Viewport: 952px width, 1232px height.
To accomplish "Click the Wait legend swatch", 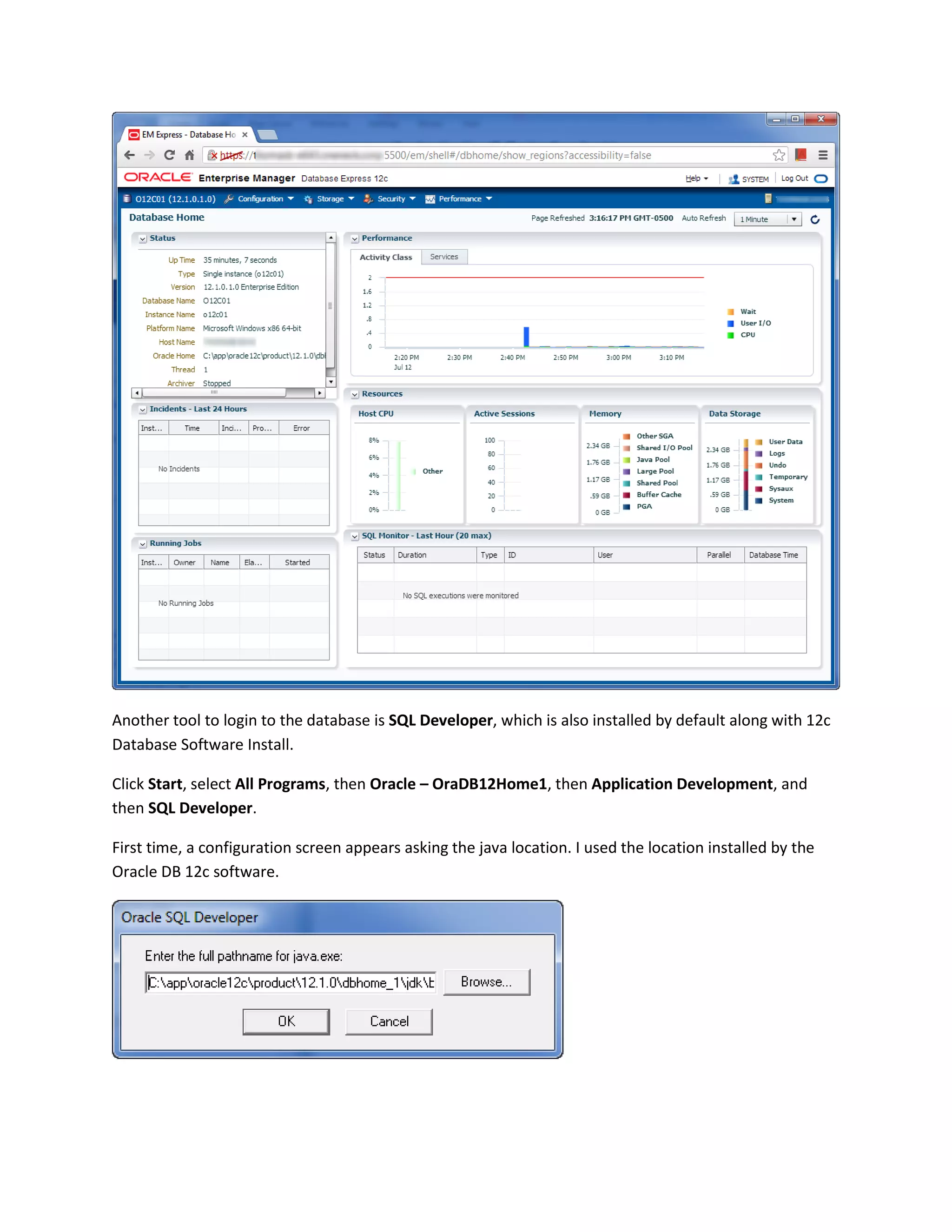I will click(x=730, y=312).
